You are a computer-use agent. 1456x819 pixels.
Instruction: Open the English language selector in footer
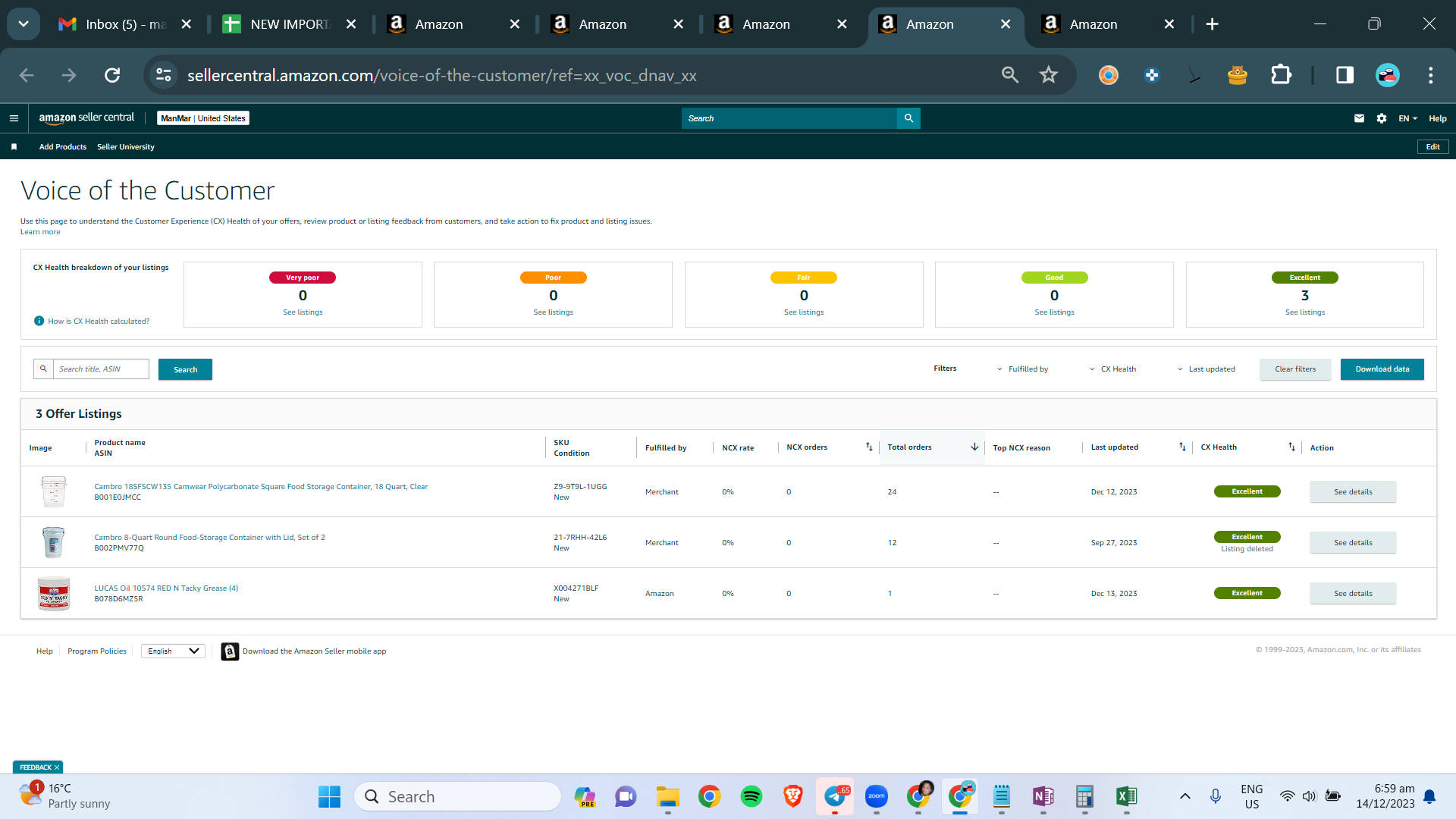(173, 651)
